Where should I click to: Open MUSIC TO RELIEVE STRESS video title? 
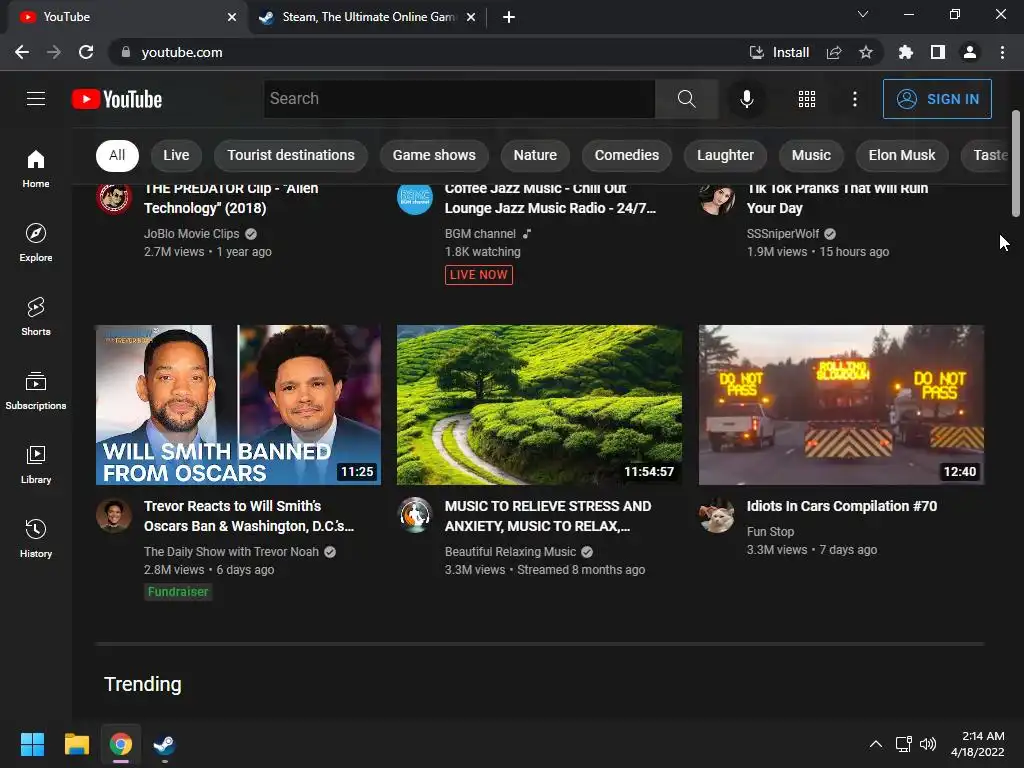pyautogui.click(x=548, y=516)
